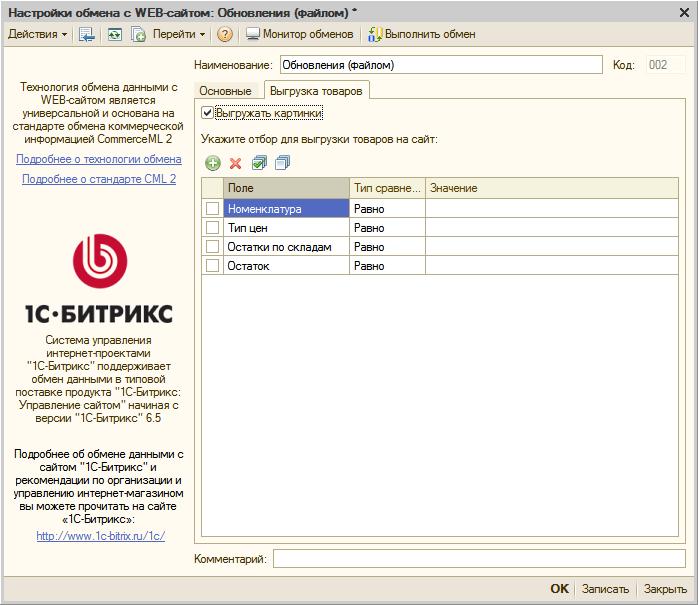Check the Остатки по складам filter checkbox

click(212, 247)
